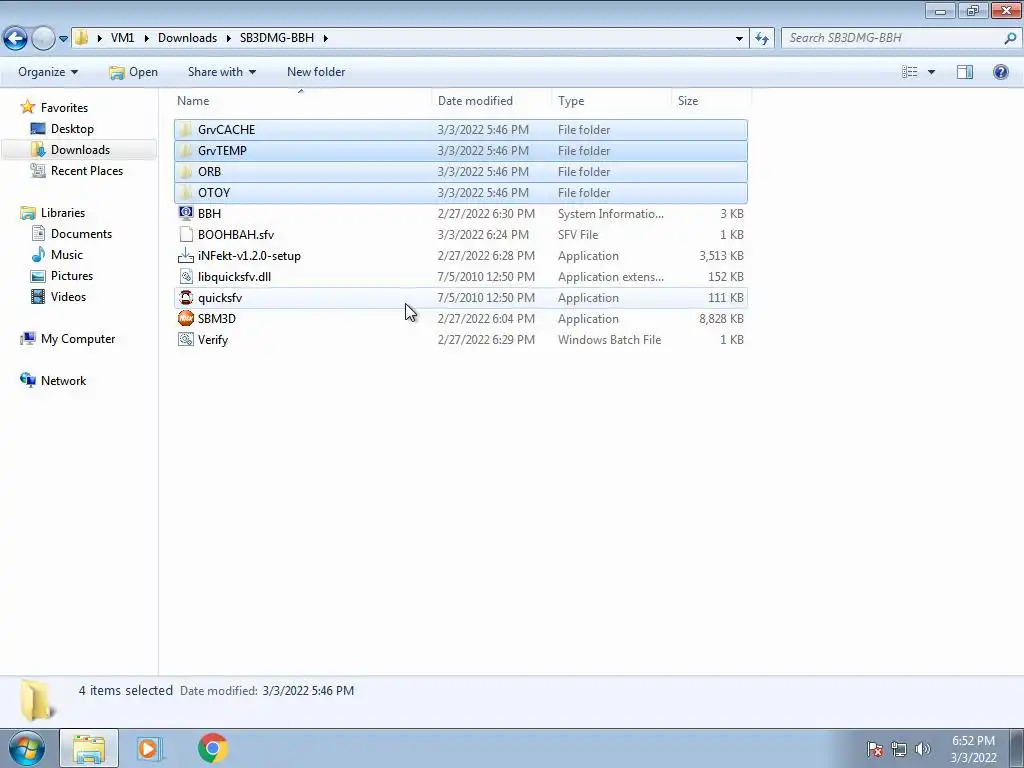Image resolution: width=1024 pixels, height=768 pixels.
Task: Launch Google Chrome from taskbar
Action: pos(212,748)
